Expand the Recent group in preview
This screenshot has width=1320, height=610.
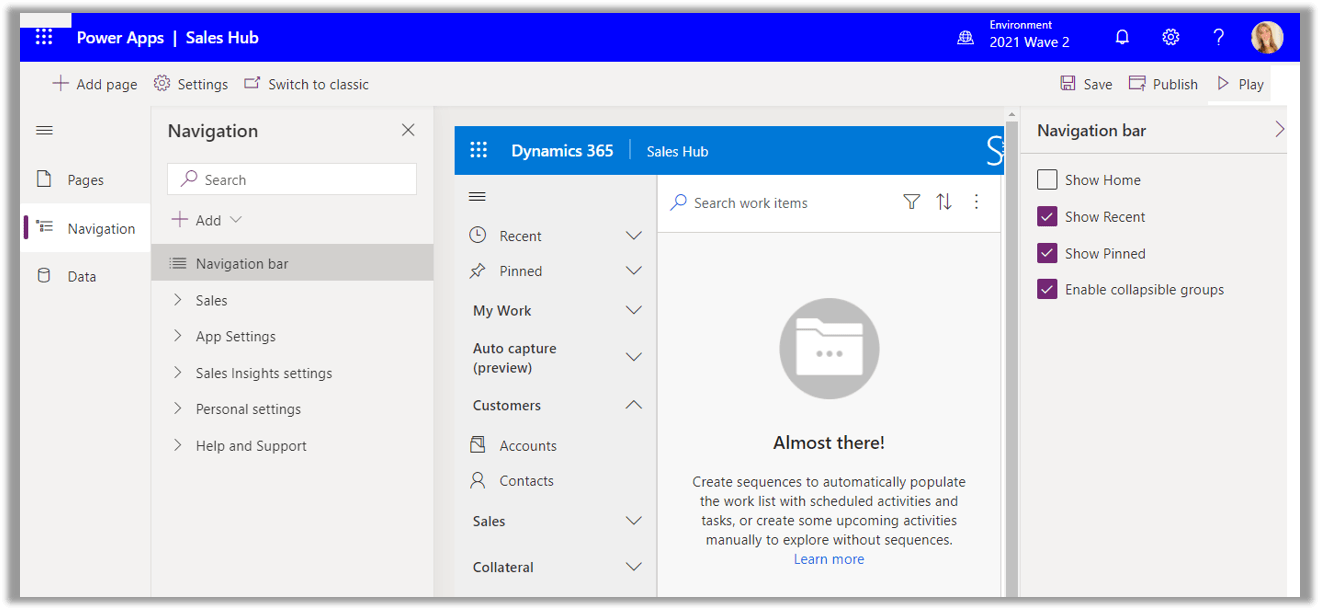tap(633, 236)
